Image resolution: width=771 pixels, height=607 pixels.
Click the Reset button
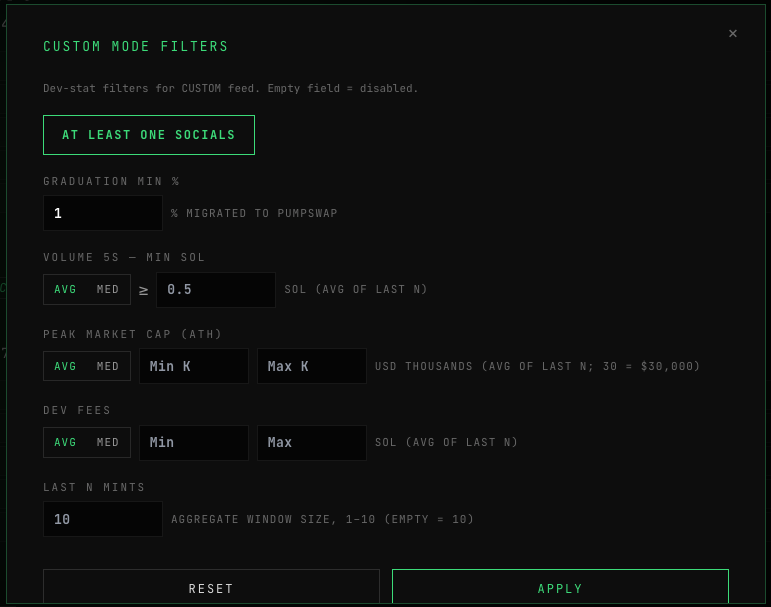pos(211,587)
